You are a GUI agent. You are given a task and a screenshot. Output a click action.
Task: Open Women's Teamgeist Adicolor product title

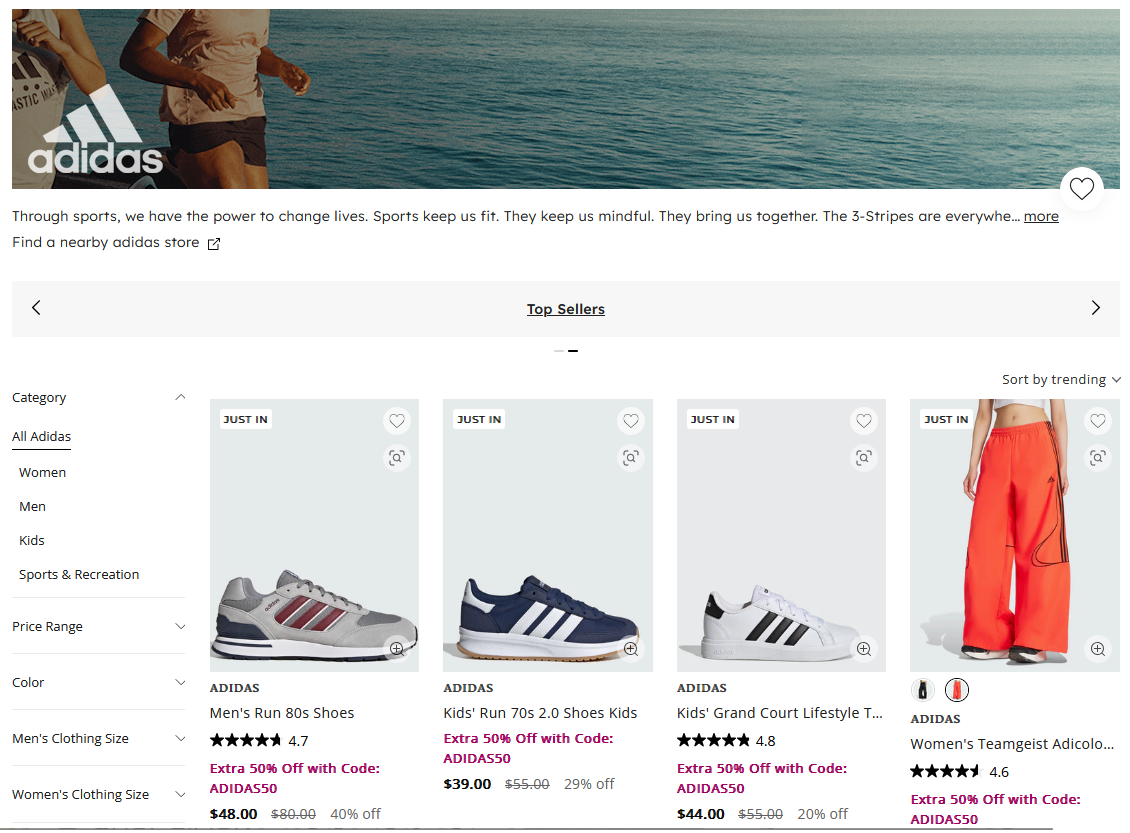coord(1013,744)
